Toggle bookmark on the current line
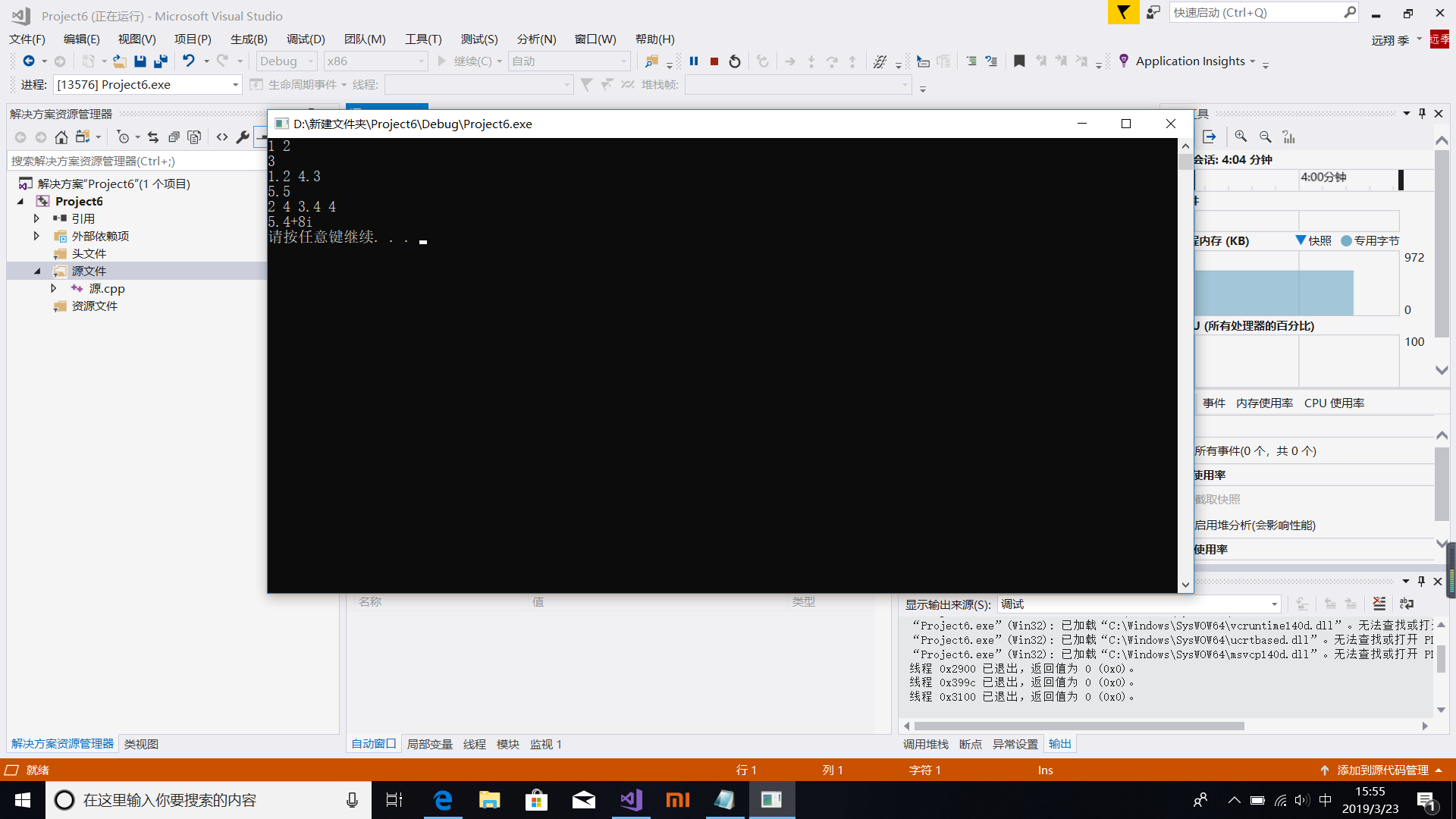The image size is (1456, 819). click(1019, 61)
